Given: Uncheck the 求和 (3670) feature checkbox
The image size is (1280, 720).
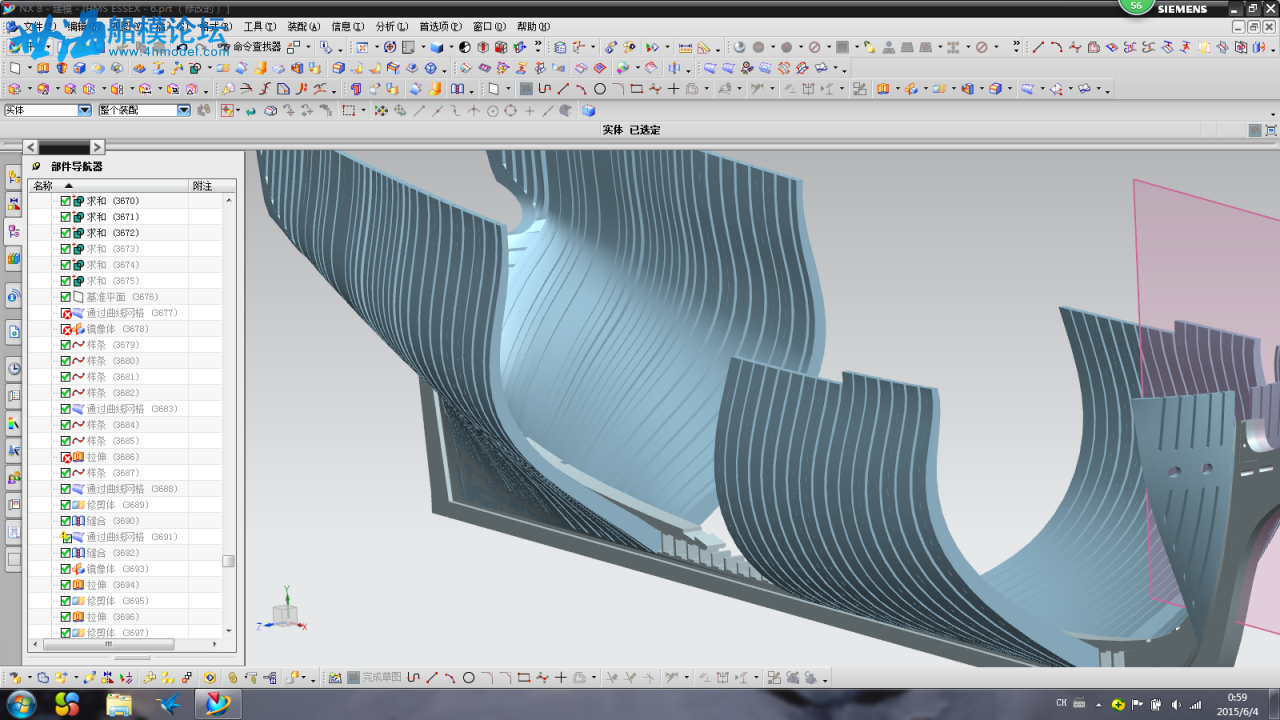Looking at the screenshot, I should pos(66,201).
